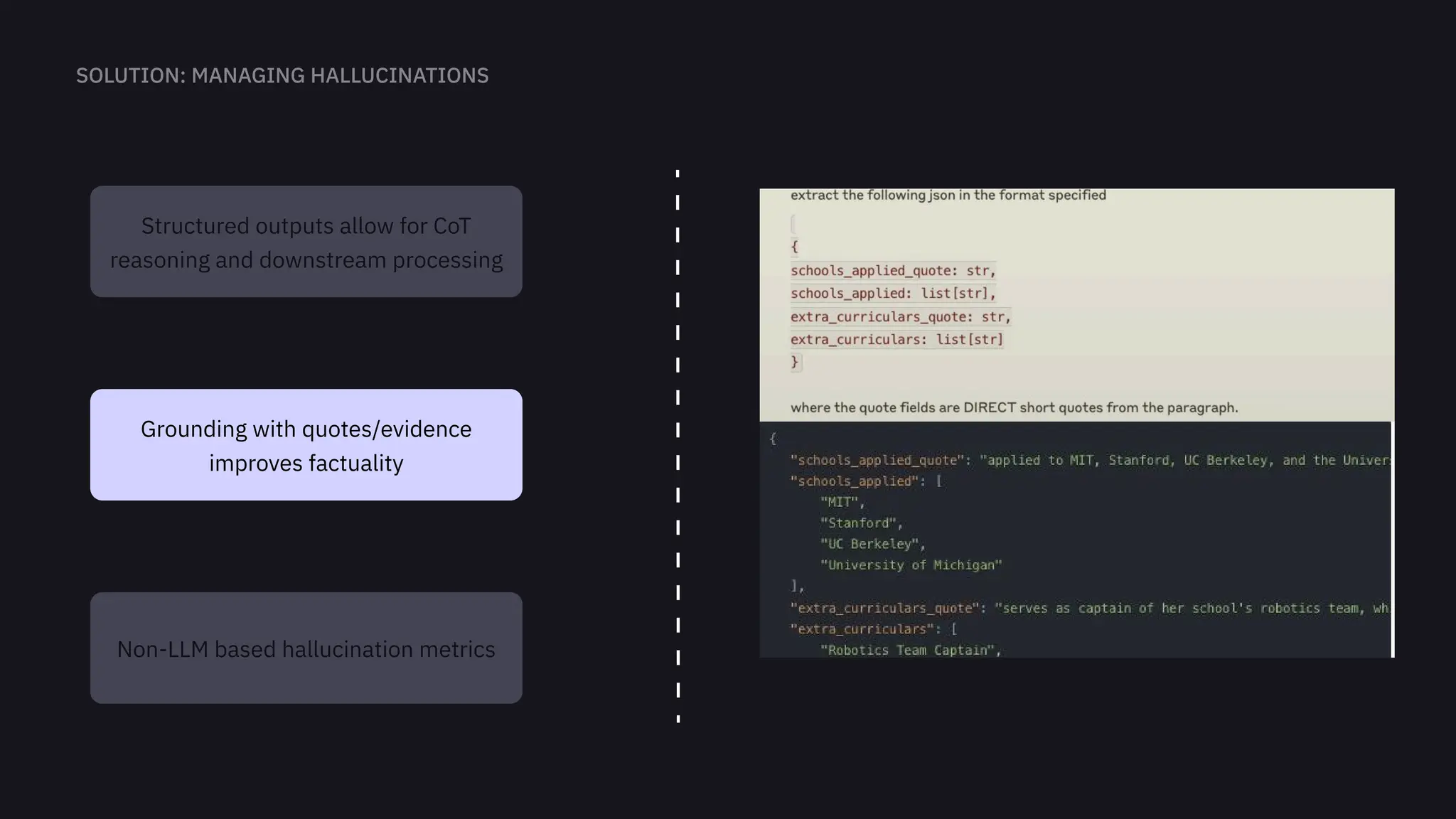1456x819 pixels.
Task: Select the 'Structured outputs allow for CoT' box
Action: point(306,242)
